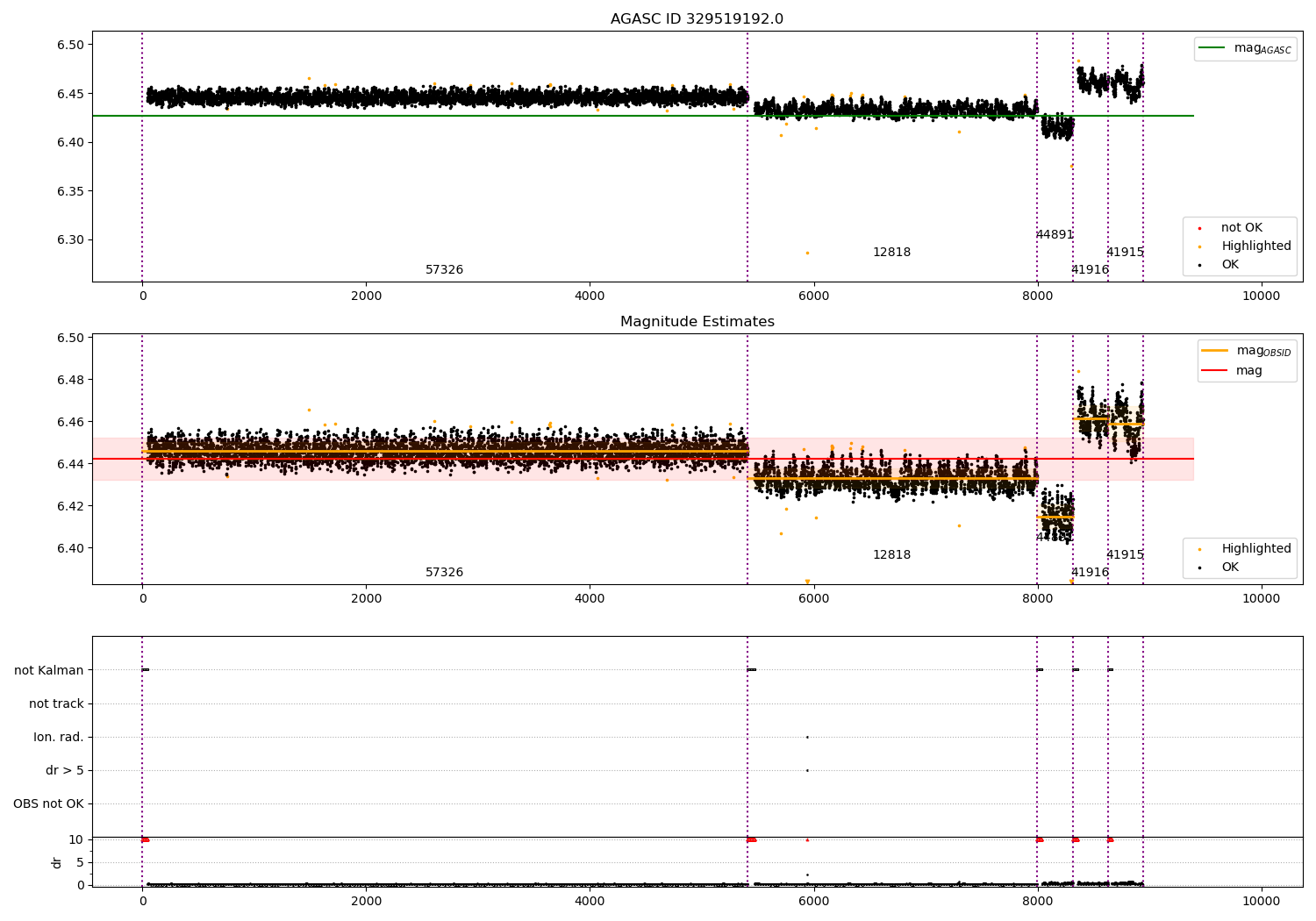Click the red 'mag' legend entry in middle plot
Viewport: 1316px width, 921px height.
(x=1215, y=371)
